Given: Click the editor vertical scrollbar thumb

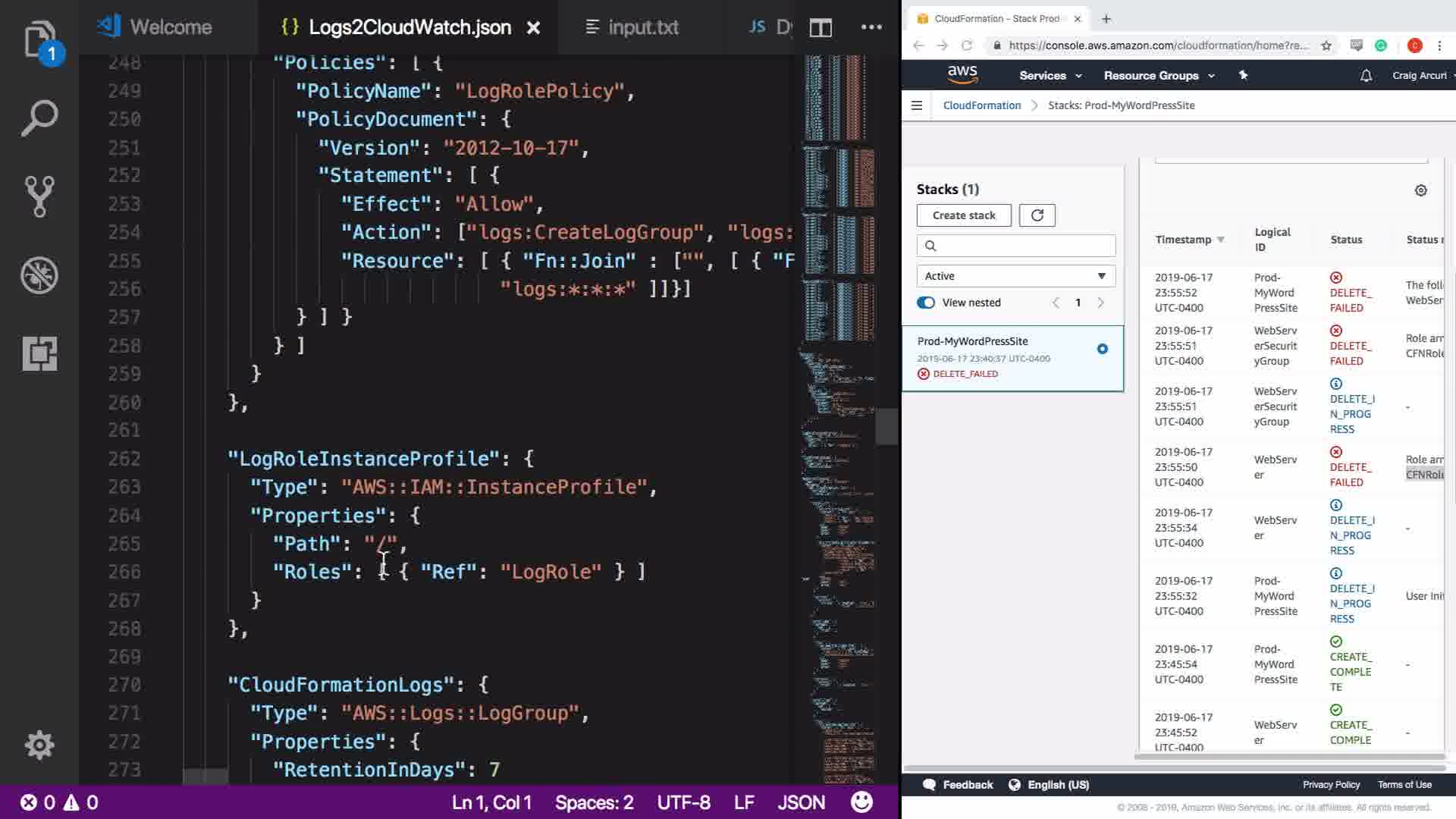Looking at the screenshot, I should click(886, 426).
